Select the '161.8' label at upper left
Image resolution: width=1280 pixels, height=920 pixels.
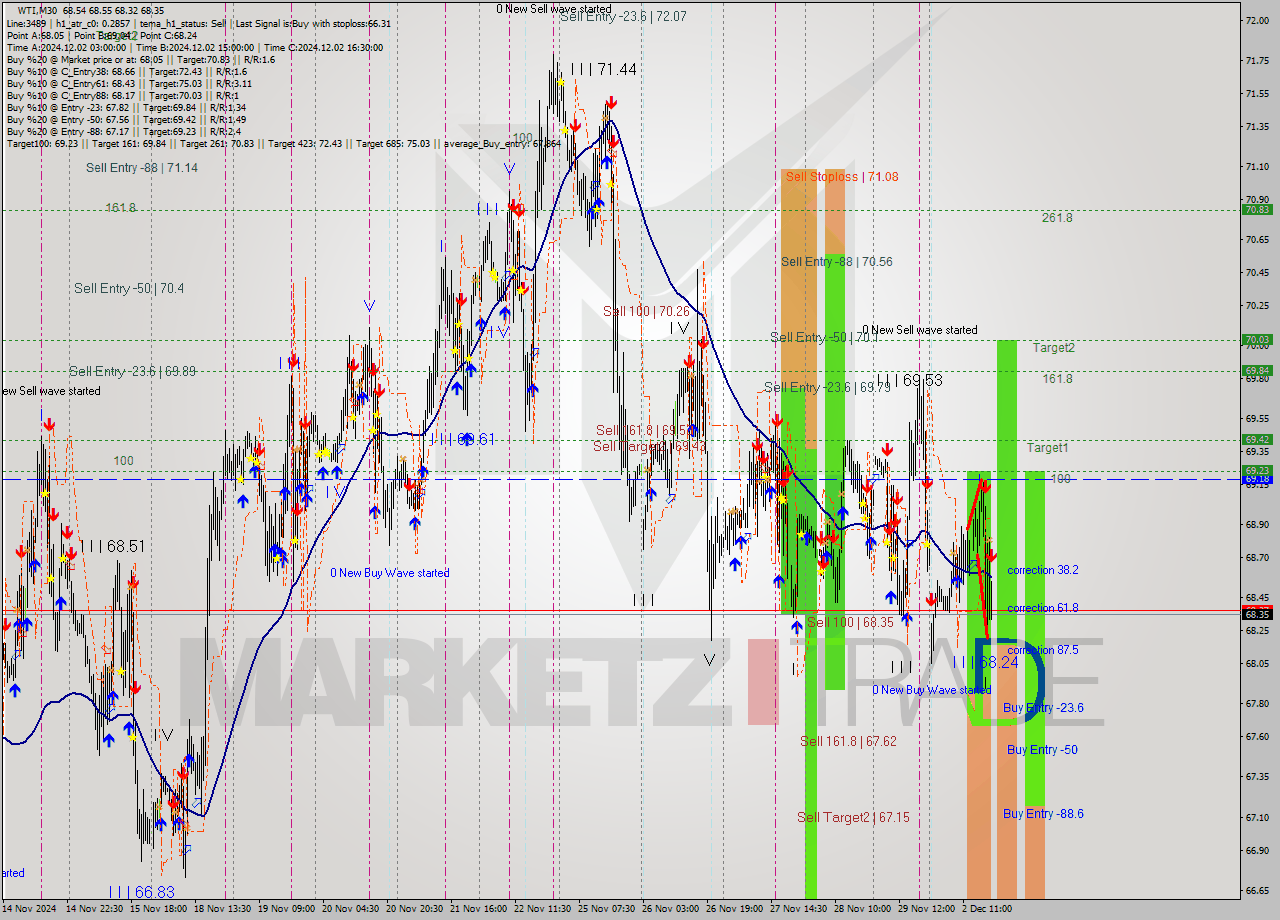coord(120,208)
